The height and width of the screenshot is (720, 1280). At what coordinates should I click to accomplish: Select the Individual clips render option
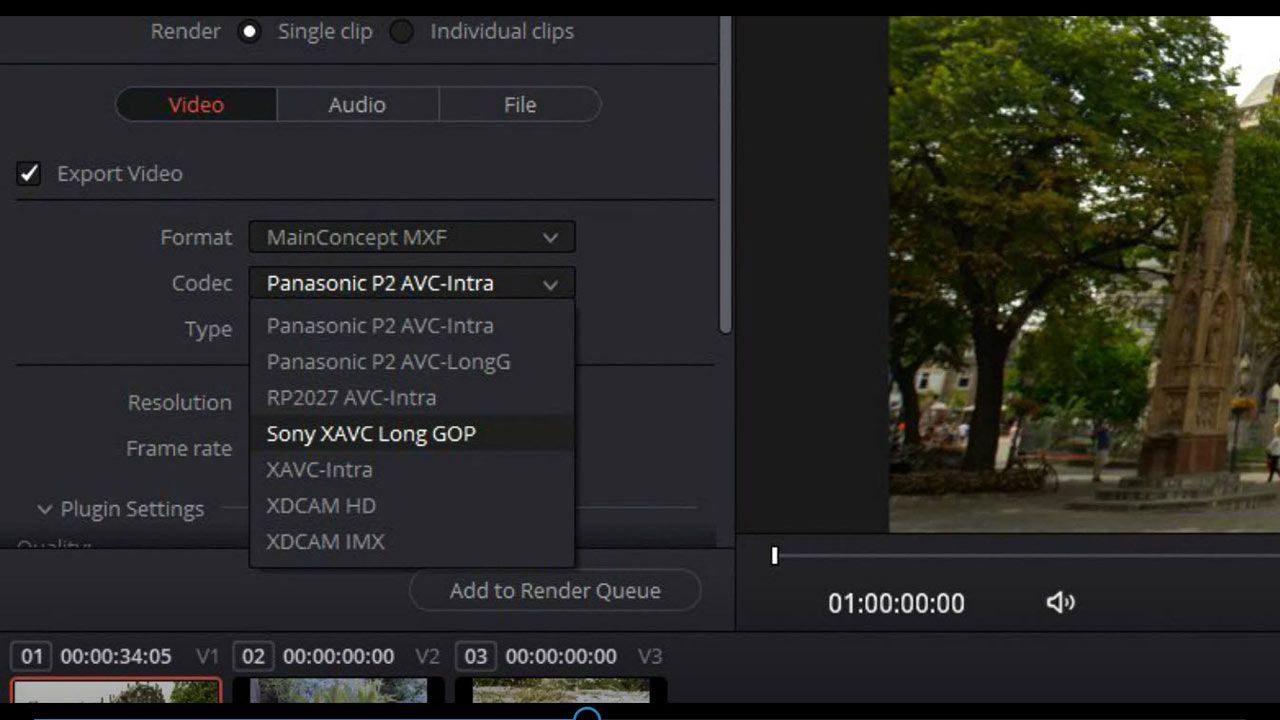tap(401, 32)
